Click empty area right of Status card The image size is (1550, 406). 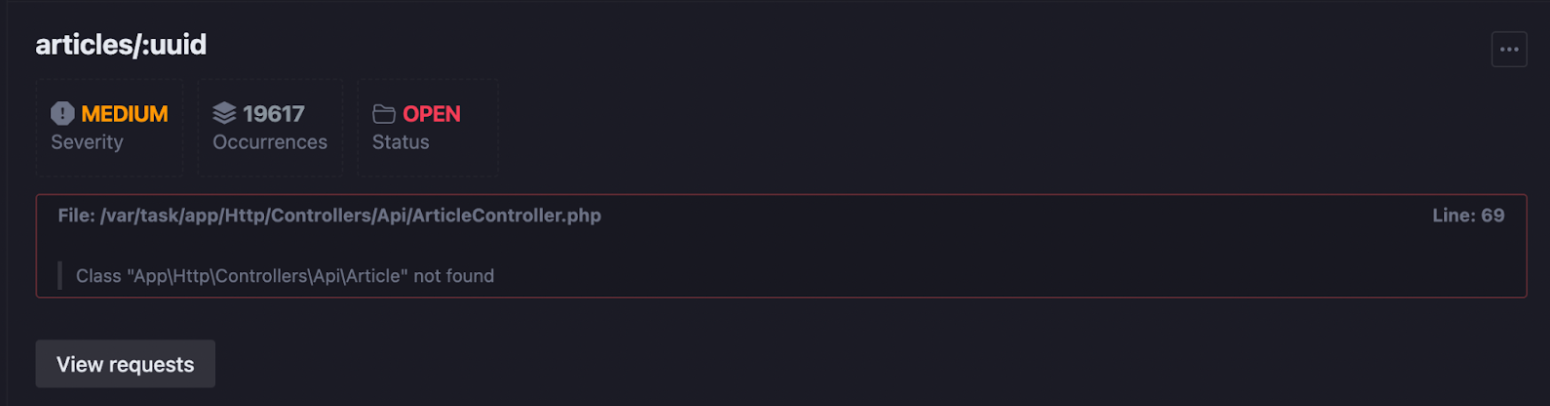point(1000,127)
